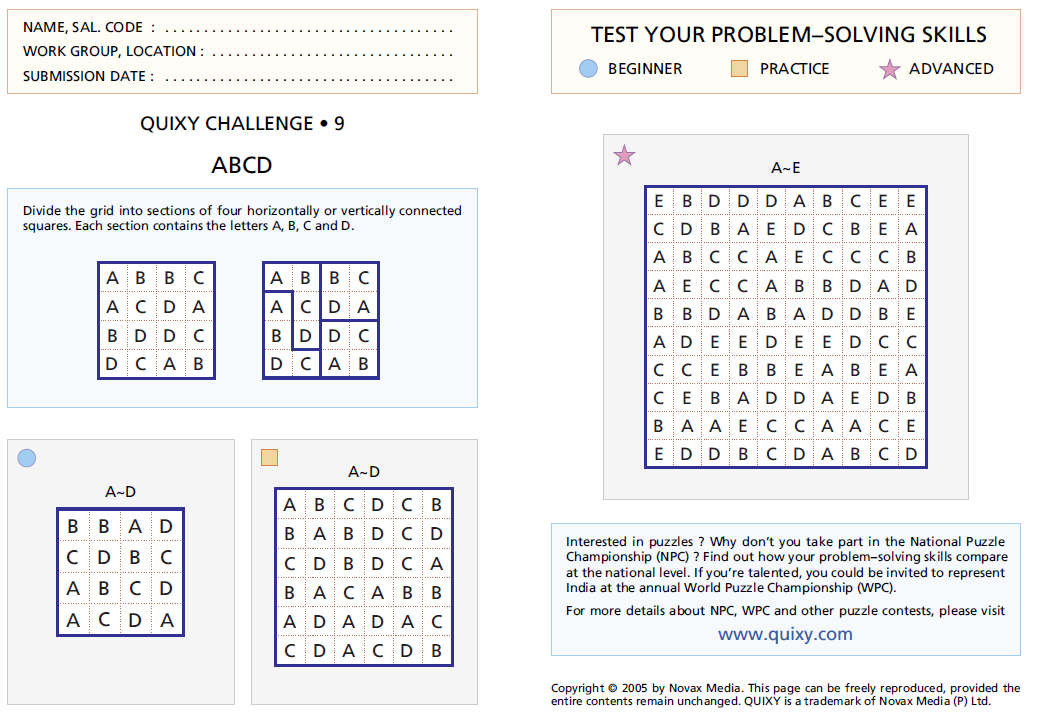
Task: Click the QUIXY CHALLENGE 9 heading
Action: (x=242, y=124)
